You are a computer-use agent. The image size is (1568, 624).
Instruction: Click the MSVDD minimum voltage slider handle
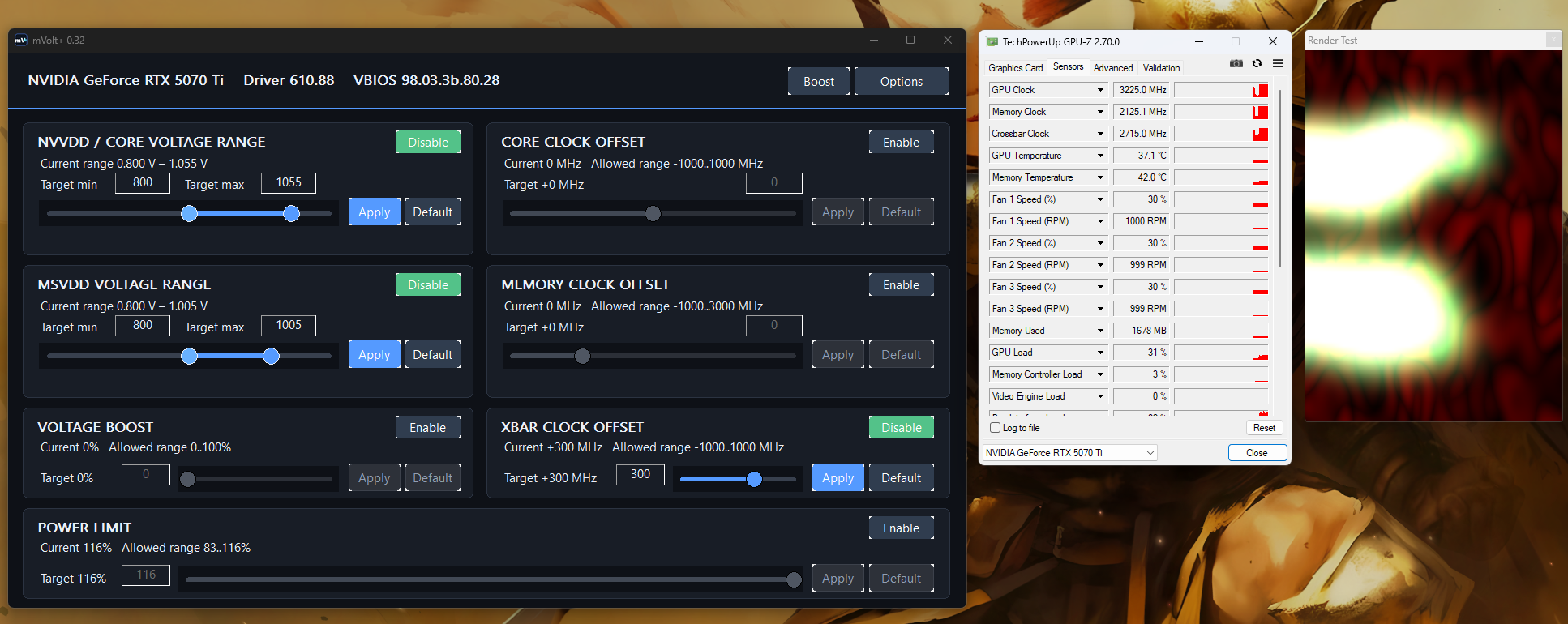point(189,356)
